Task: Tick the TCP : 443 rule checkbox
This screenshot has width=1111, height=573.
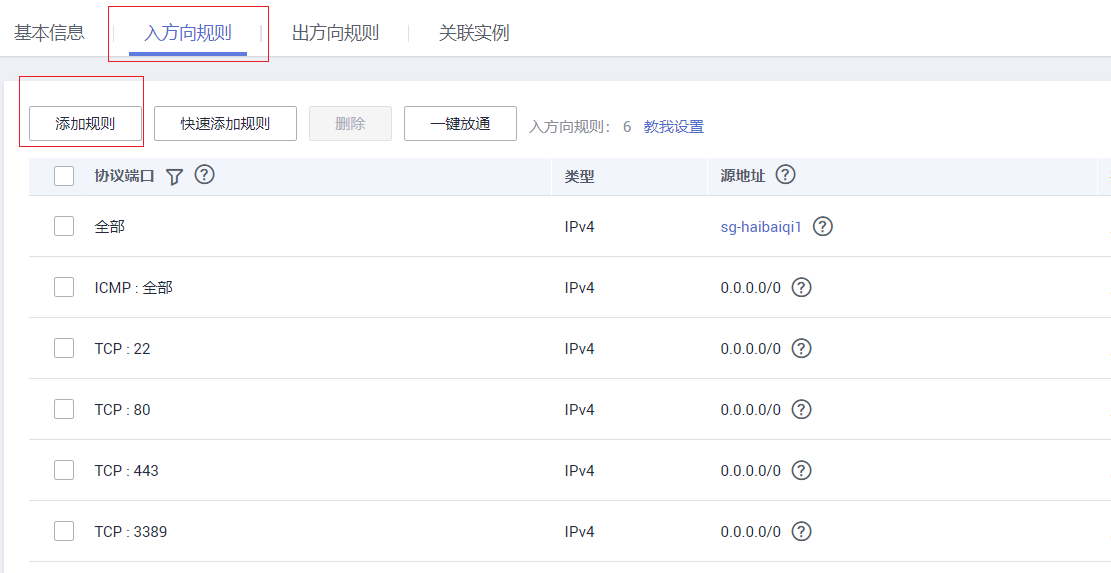Action: 64,470
